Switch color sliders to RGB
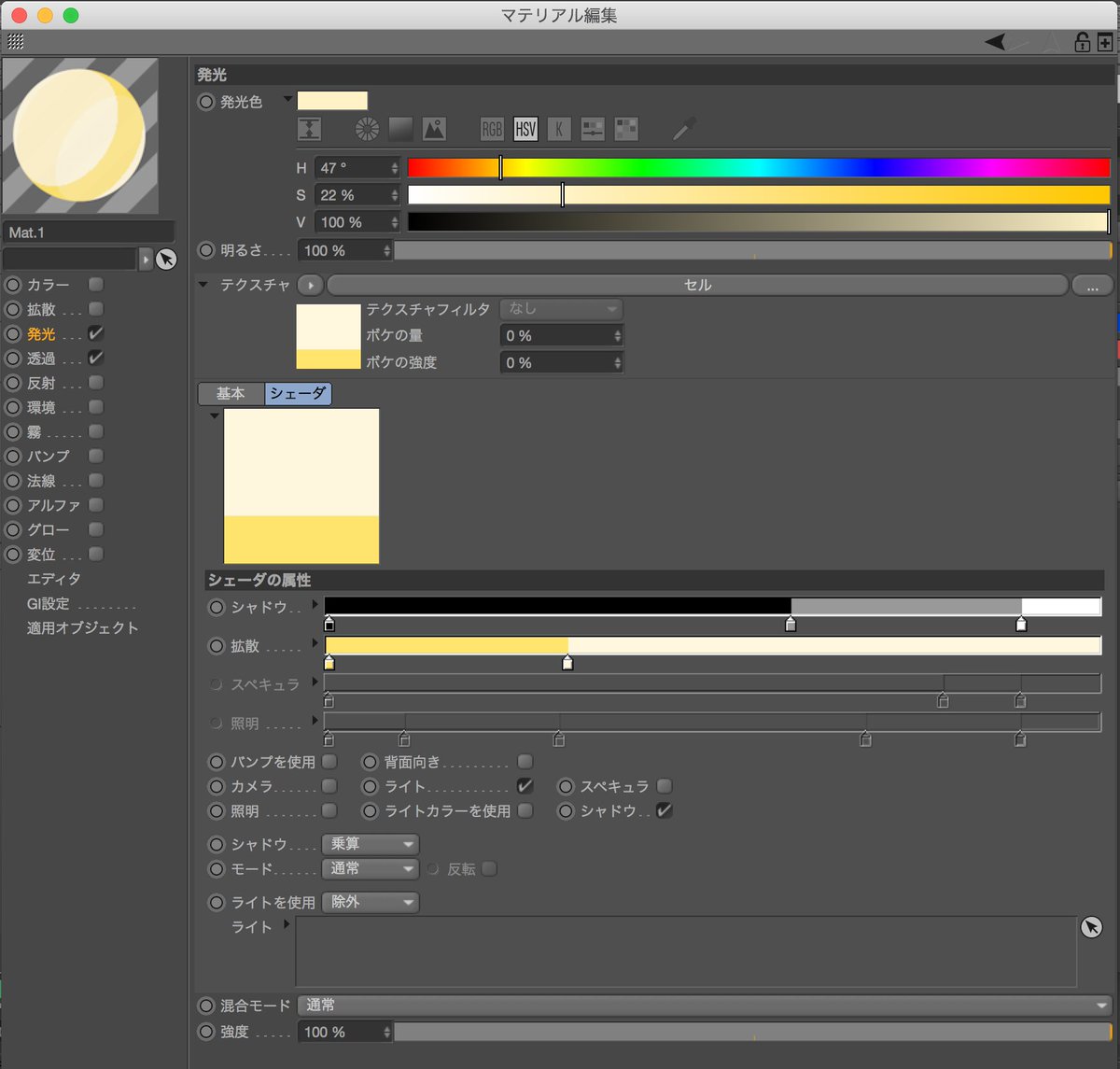 click(x=492, y=129)
